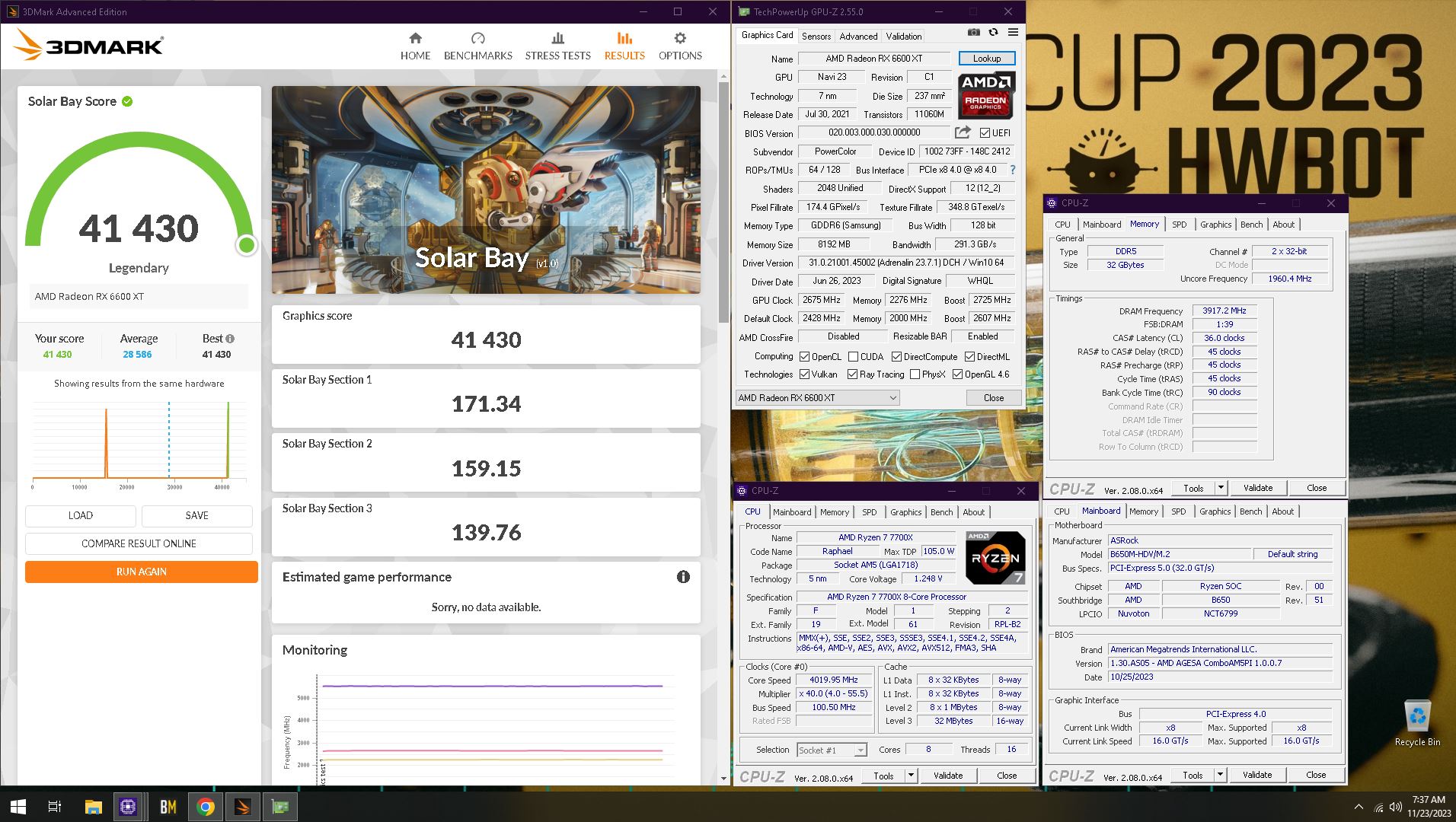This screenshot has width=1456, height=822.
Task: Toggle UEFI checkbox in GPU-Z
Action: point(985,132)
